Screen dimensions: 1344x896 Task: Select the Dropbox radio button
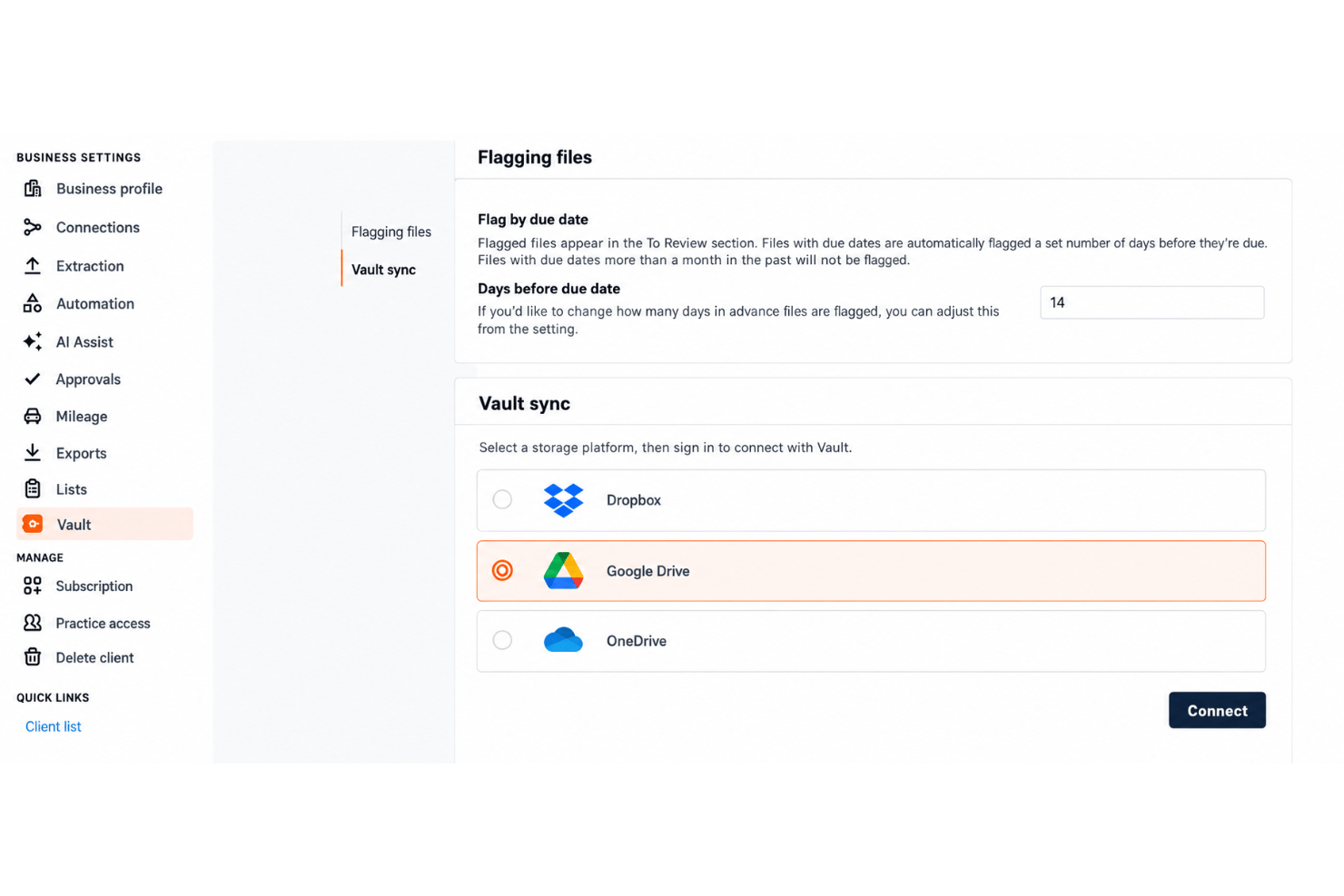coord(502,499)
